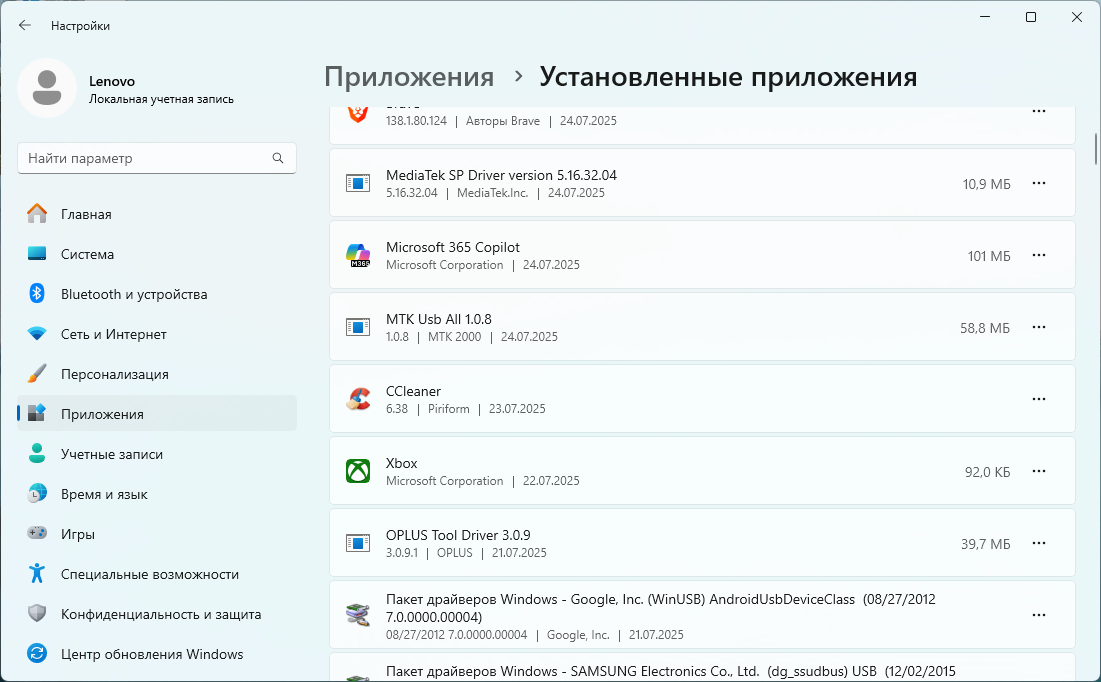Click the Lenovo user avatar
This screenshot has height=682, width=1101.
[x=47, y=88]
